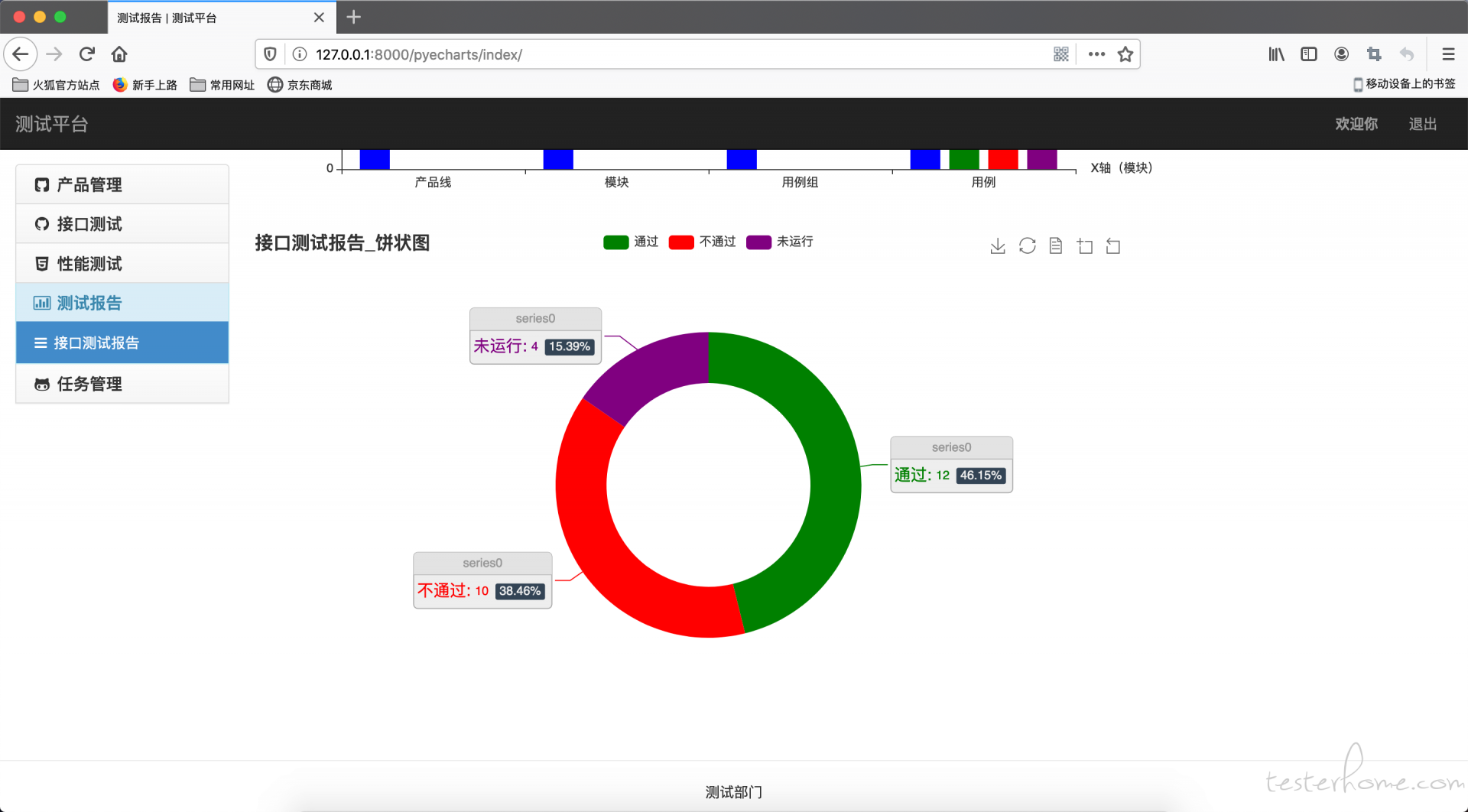Click the blue bar above 产品线
The height and width of the screenshot is (812, 1468).
pos(375,159)
